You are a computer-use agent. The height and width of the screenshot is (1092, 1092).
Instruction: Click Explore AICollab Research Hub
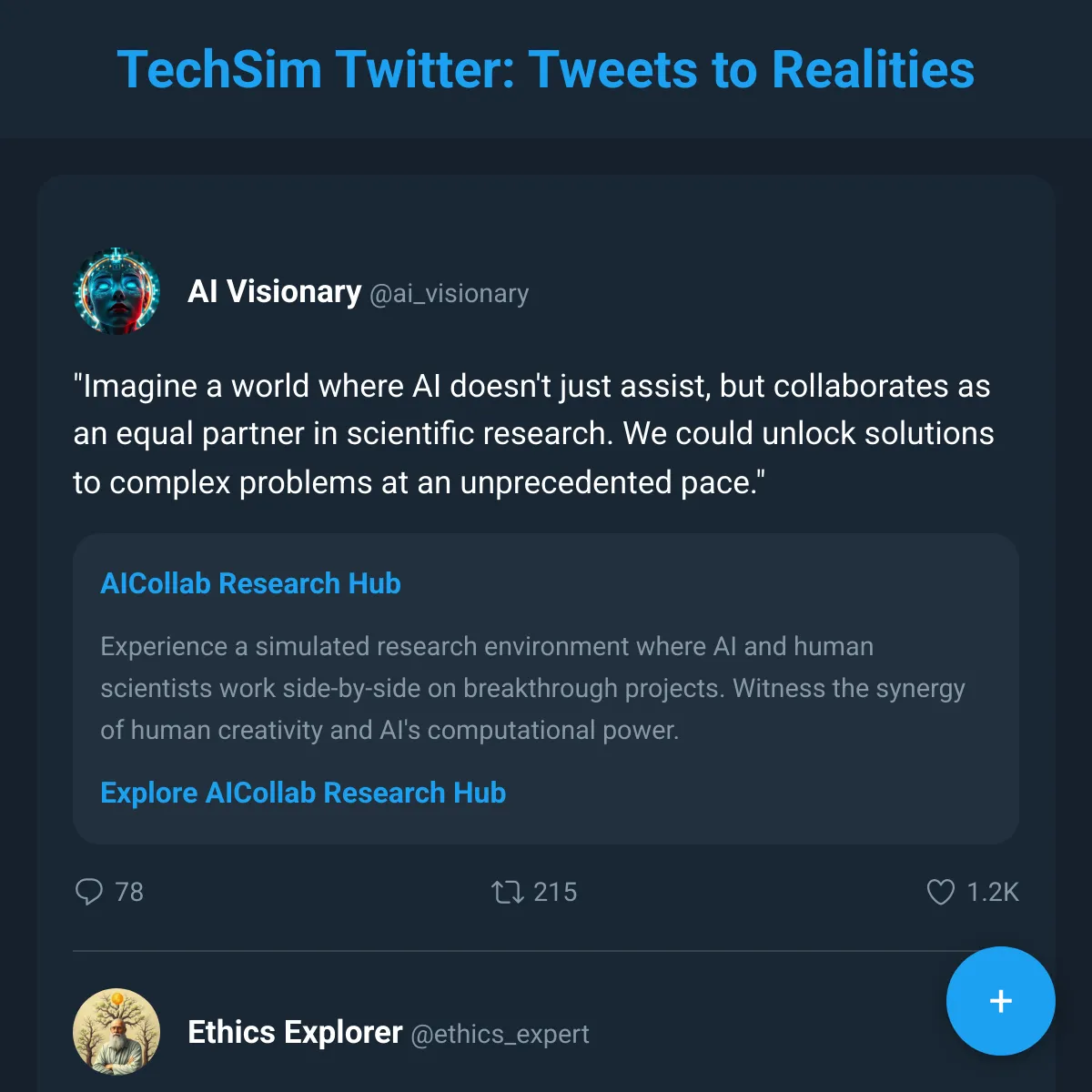[302, 793]
